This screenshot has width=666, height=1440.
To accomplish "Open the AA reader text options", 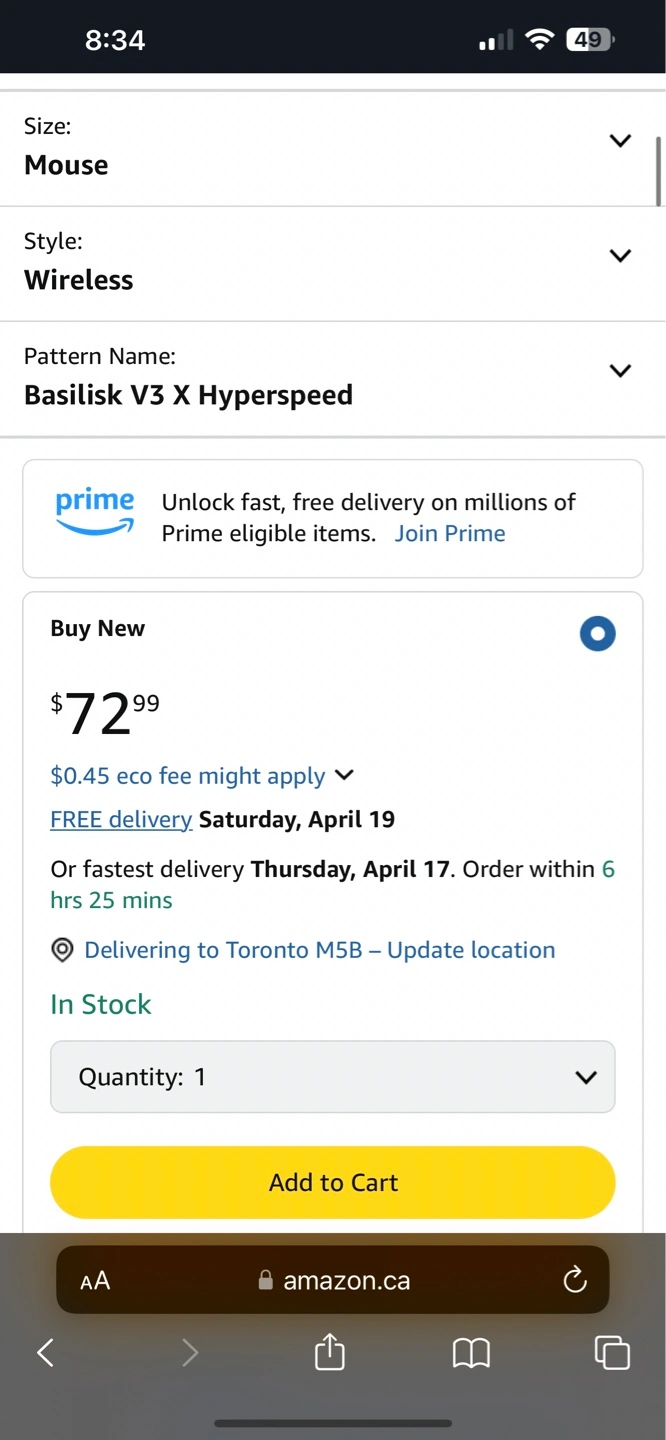I will click(x=95, y=1281).
